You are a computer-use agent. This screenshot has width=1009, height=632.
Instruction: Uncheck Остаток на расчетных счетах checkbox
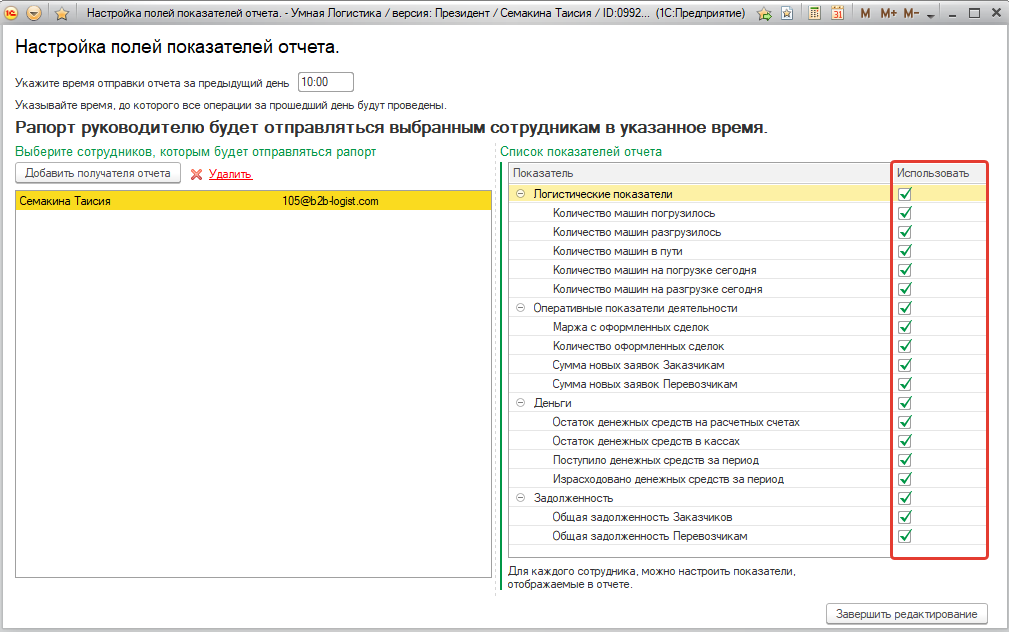(905, 422)
